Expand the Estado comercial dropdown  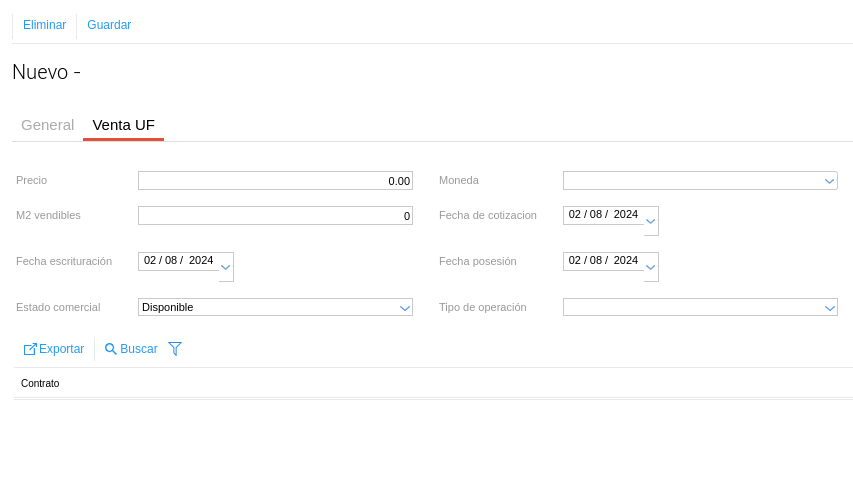(x=405, y=308)
